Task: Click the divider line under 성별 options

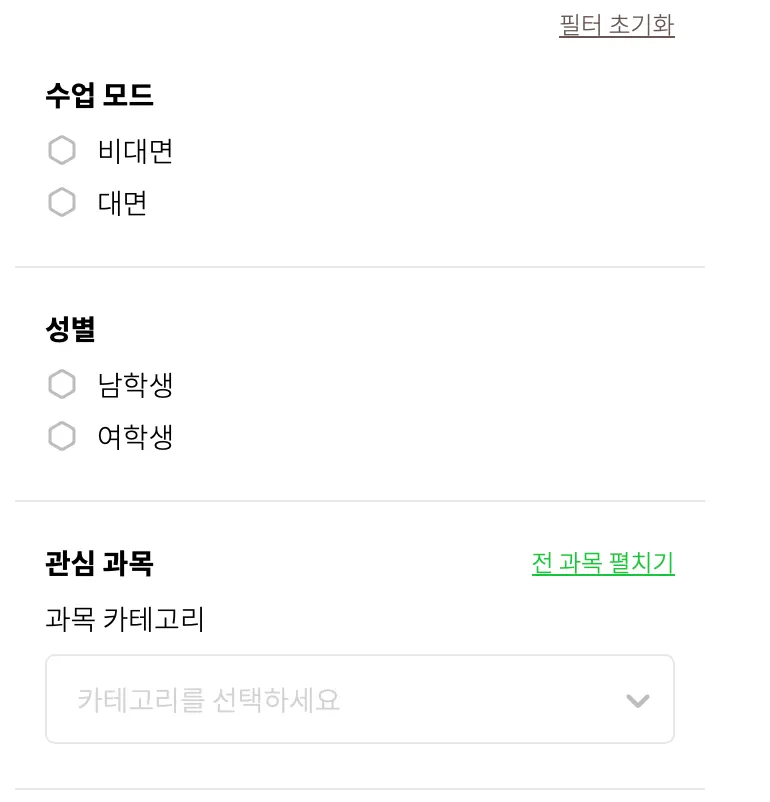Action: point(360,501)
